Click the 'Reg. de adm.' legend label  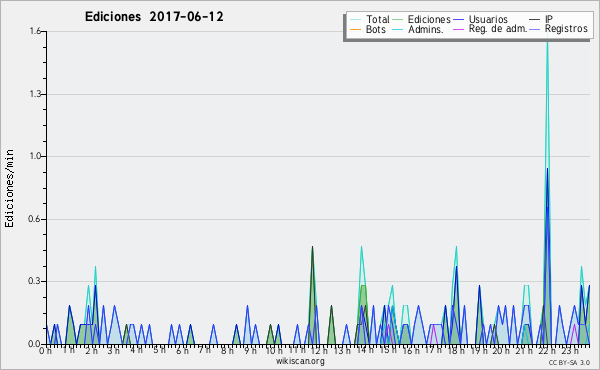[498, 29]
